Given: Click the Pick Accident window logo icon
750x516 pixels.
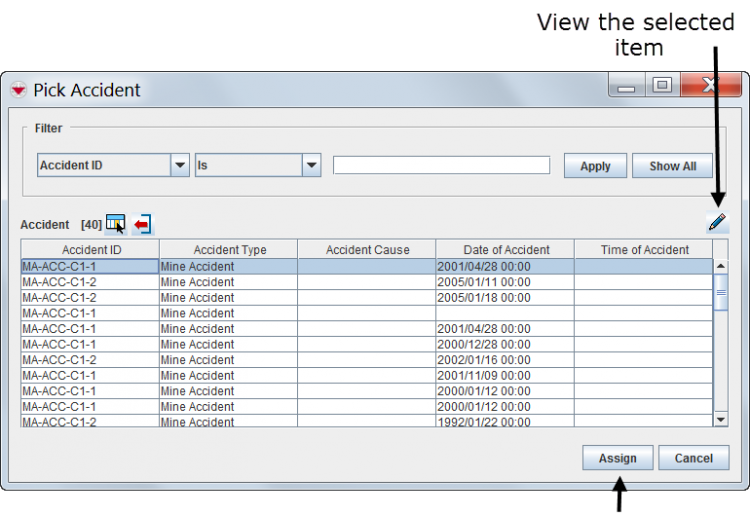Looking at the screenshot, I should click(x=18, y=90).
